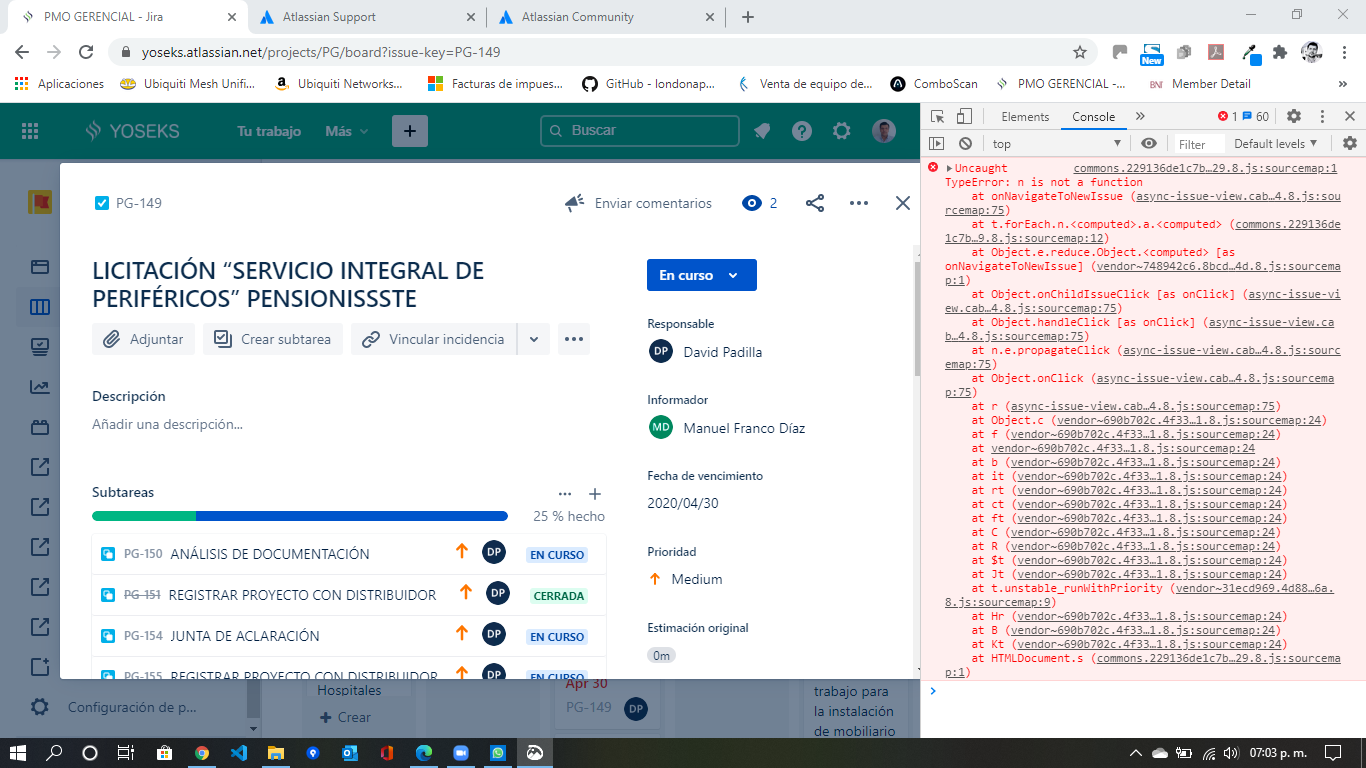
Task: Click the CERRADA status badge of PG-151
Action: (559, 596)
